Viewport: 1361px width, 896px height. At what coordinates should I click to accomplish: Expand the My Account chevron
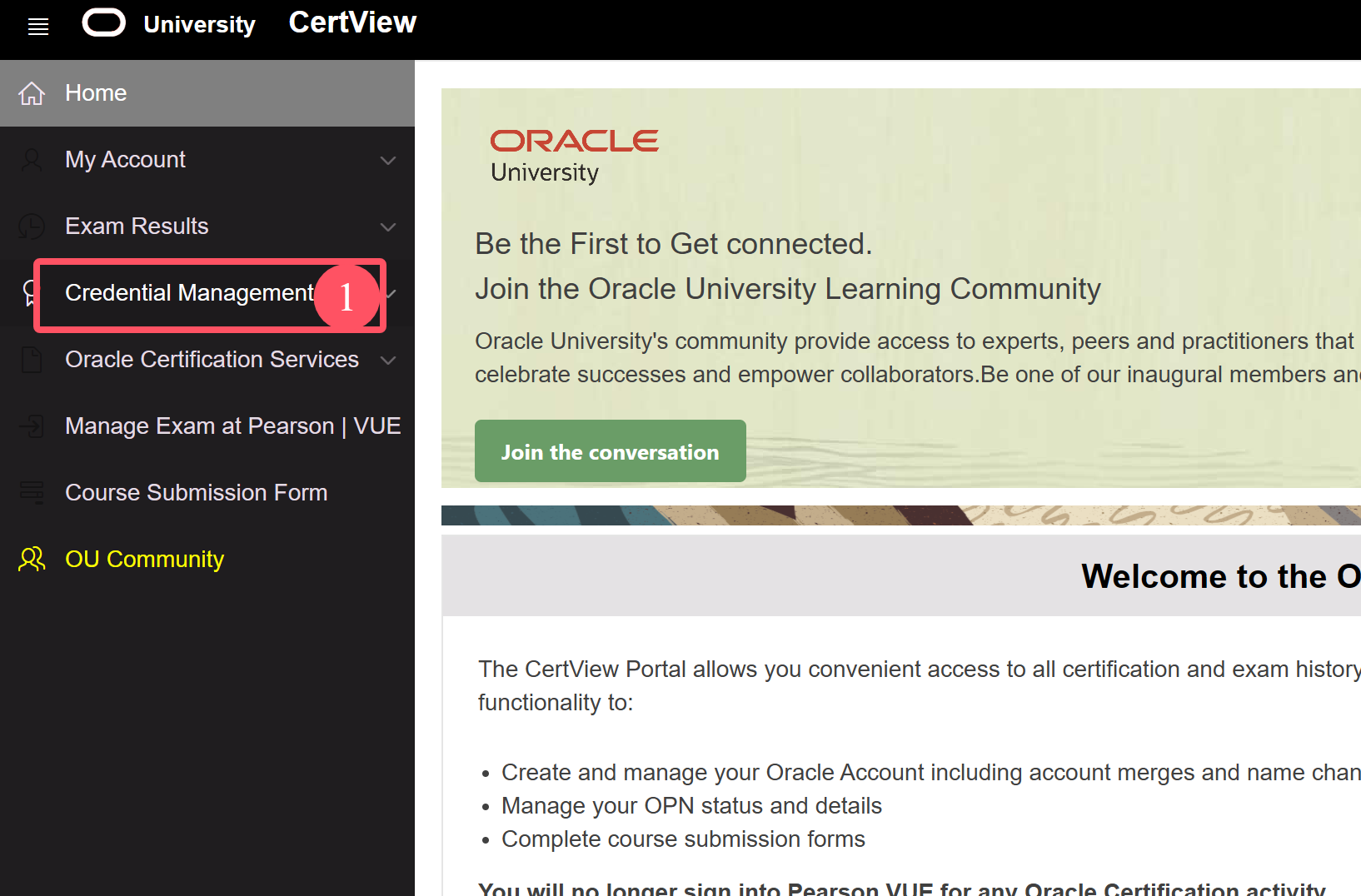[x=388, y=160]
